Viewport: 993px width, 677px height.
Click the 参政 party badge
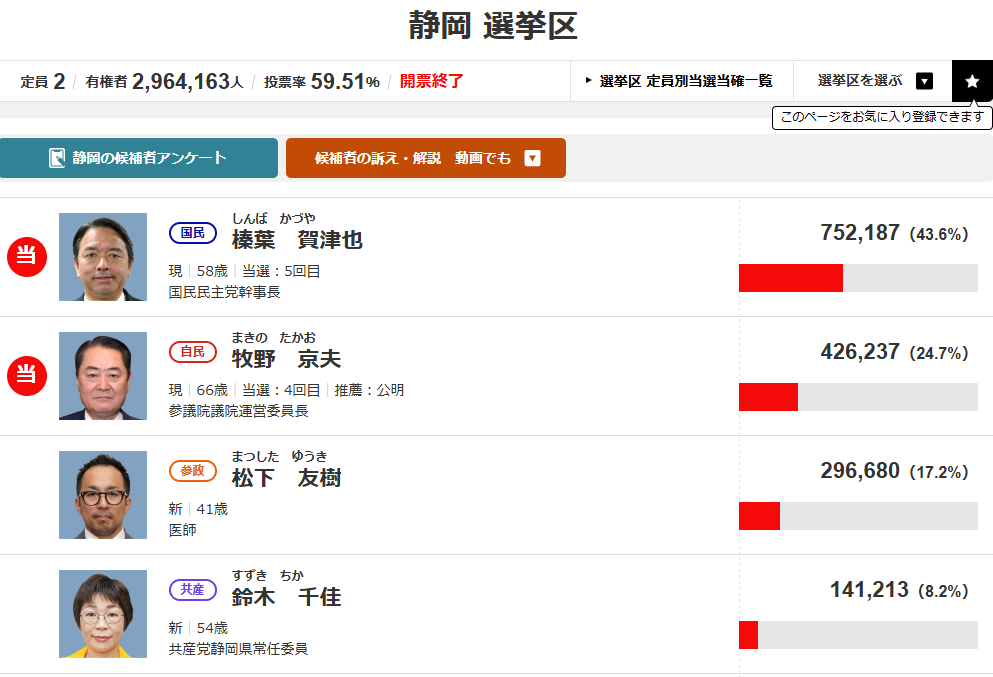point(192,471)
